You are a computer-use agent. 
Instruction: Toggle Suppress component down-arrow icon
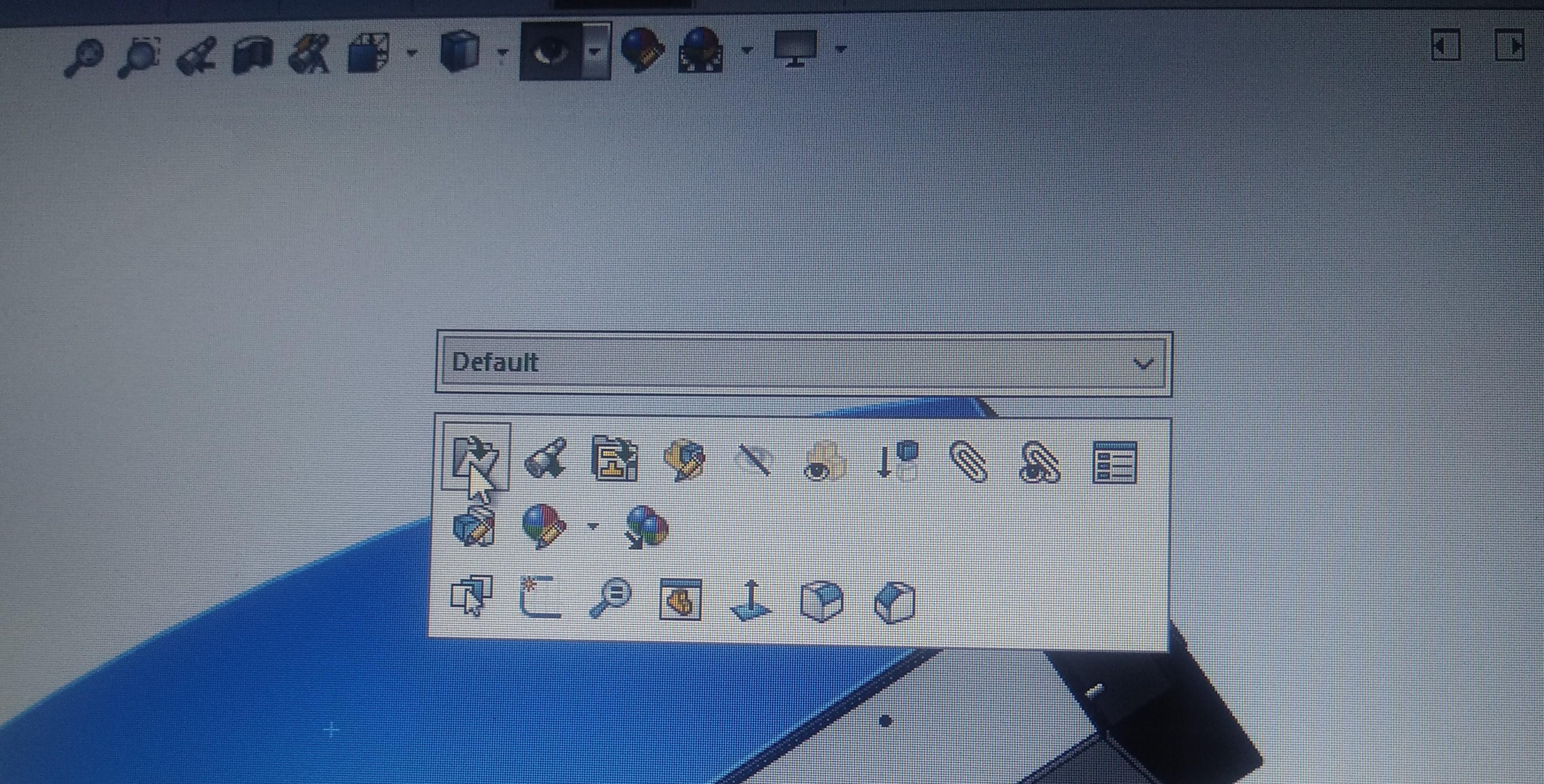pyautogui.click(x=896, y=459)
